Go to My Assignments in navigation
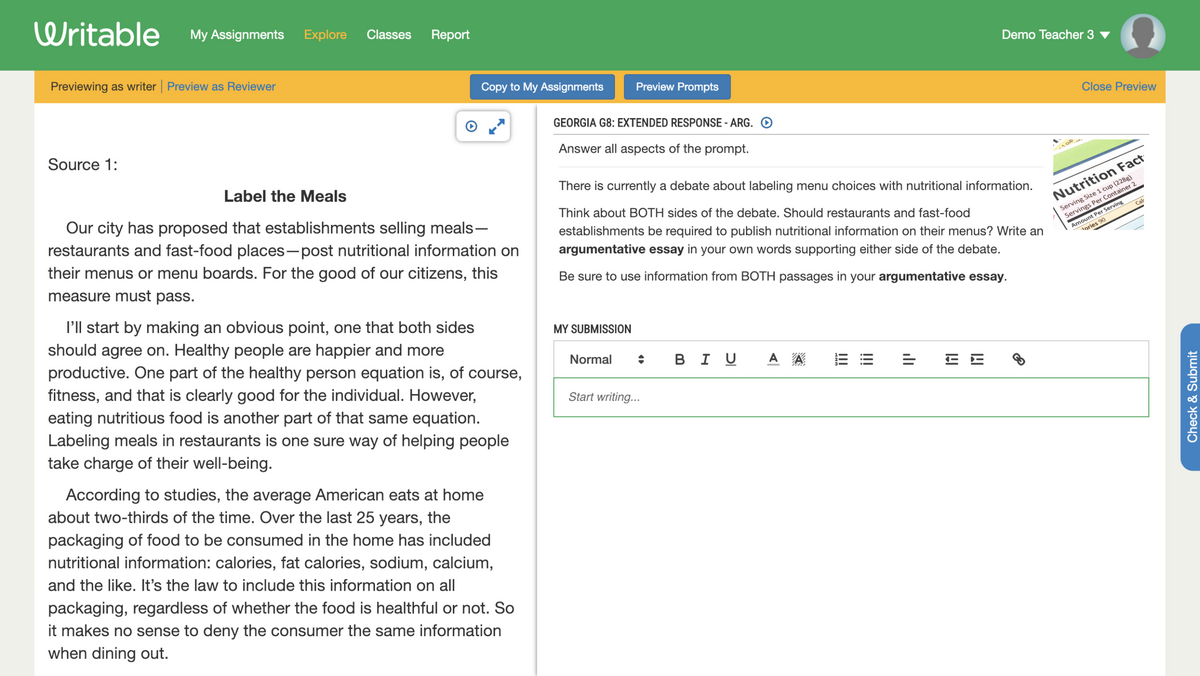Screen dimensions: 1200x676 click(x=237, y=34)
